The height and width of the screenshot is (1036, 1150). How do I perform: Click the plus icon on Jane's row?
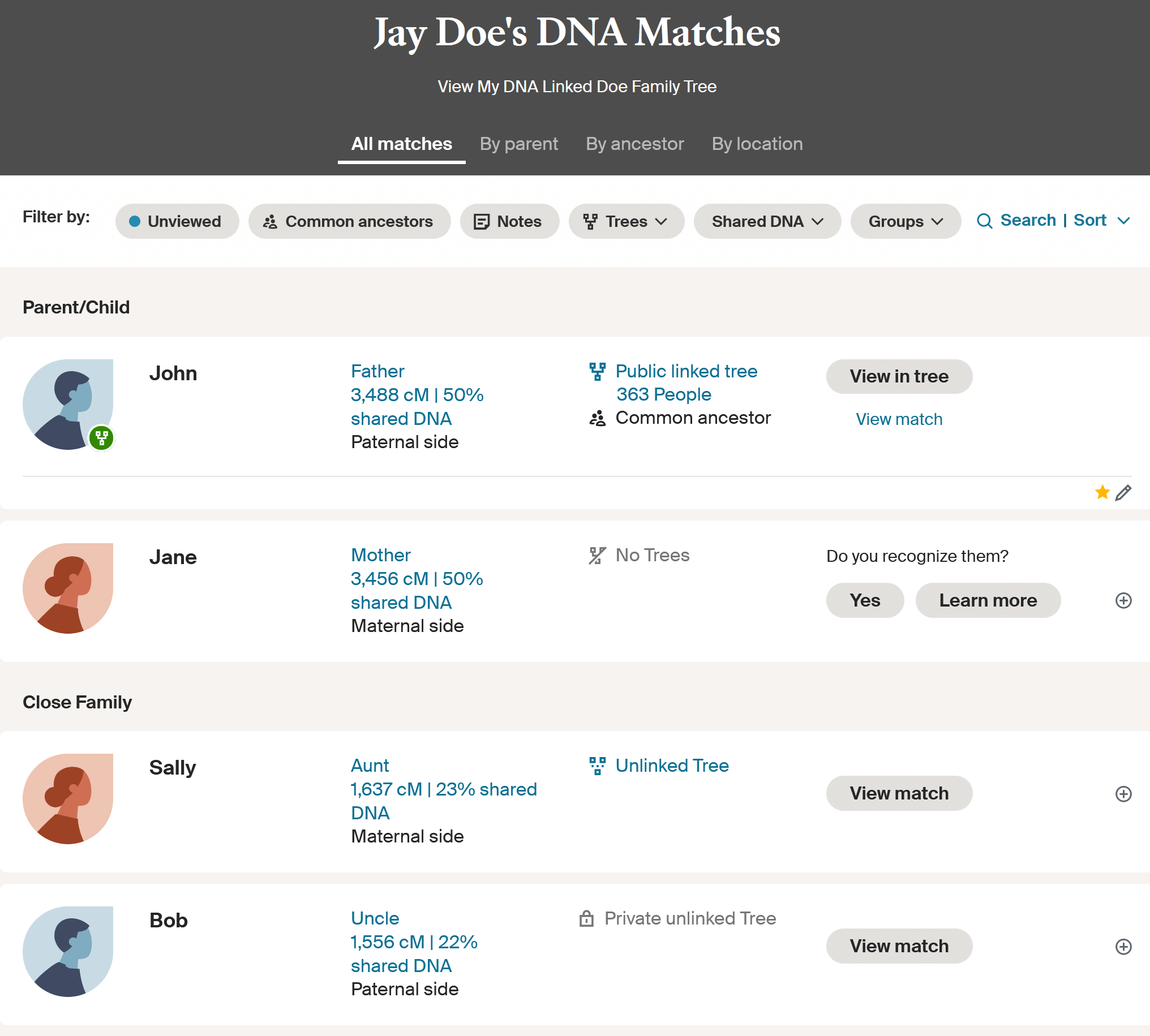[x=1125, y=600]
